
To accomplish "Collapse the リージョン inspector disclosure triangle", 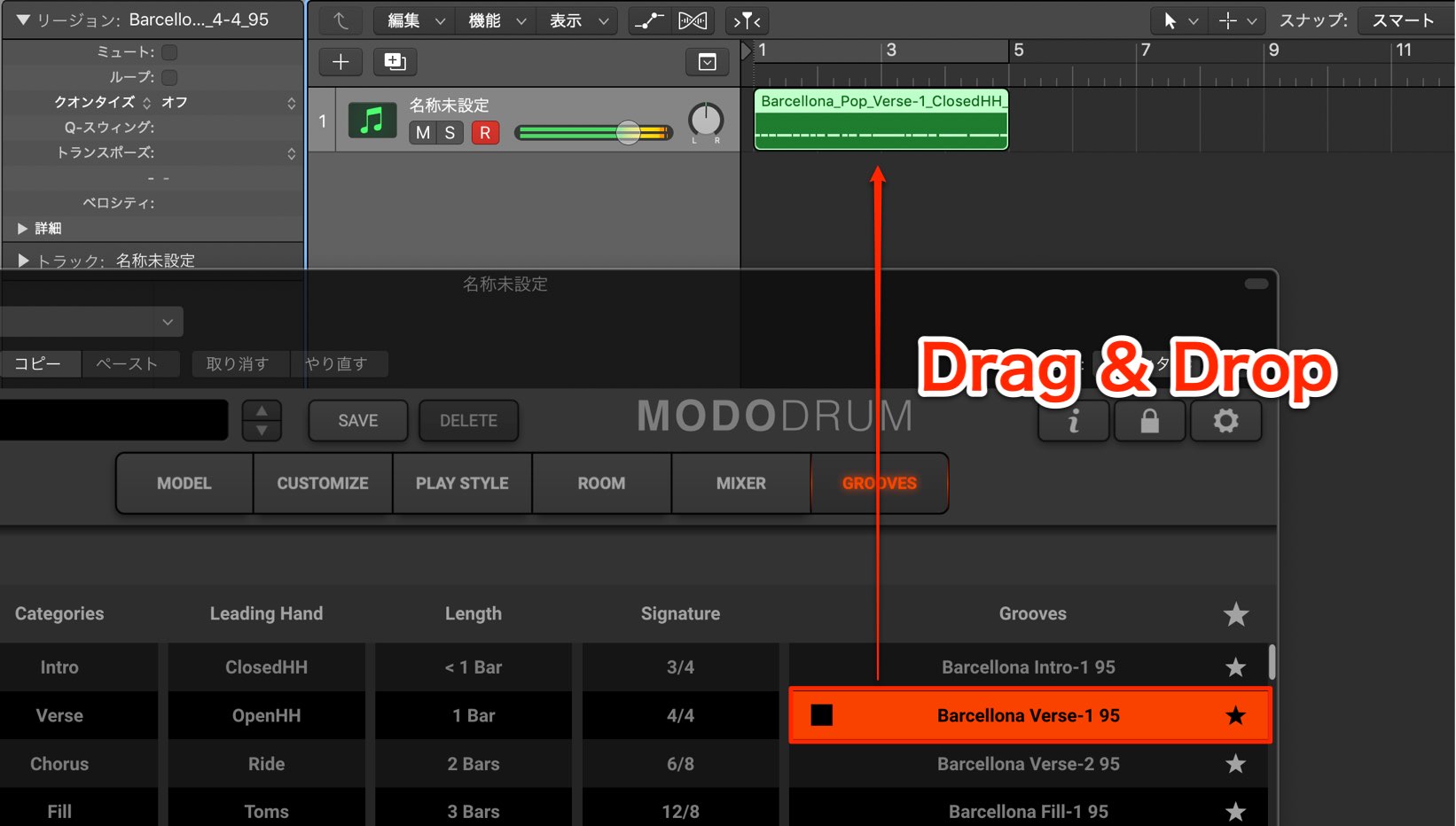I will tap(23, 19).
